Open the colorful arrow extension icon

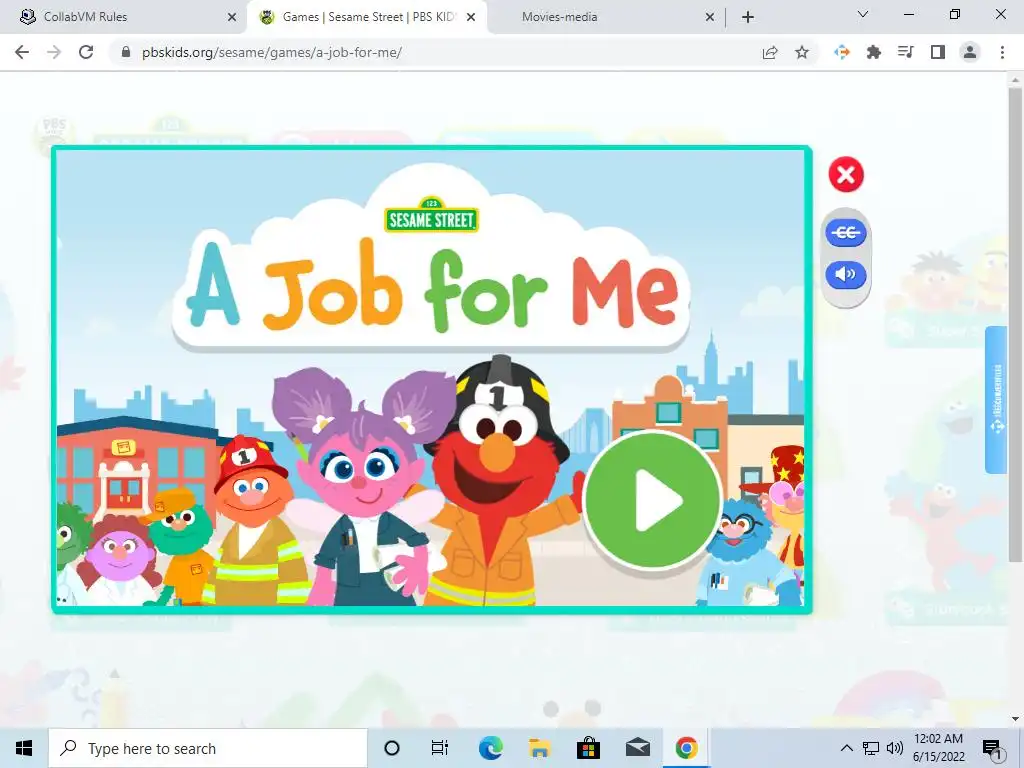tap(842, 52)
